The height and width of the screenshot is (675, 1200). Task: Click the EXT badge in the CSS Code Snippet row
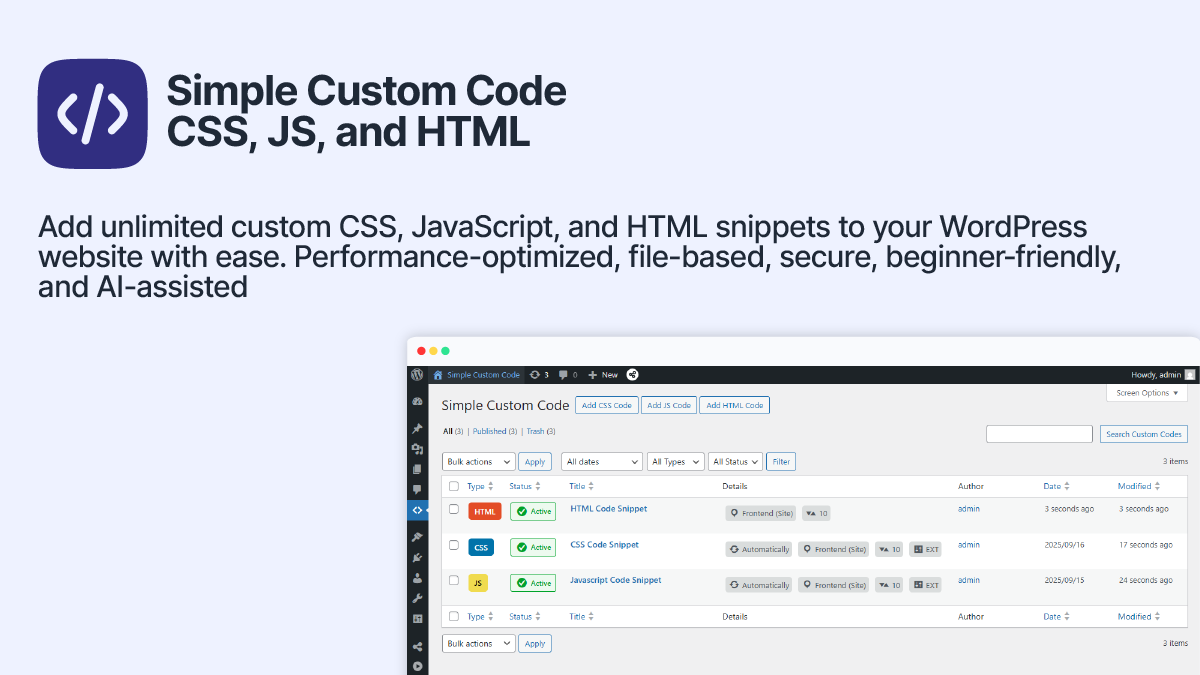(x=925, y=549)
